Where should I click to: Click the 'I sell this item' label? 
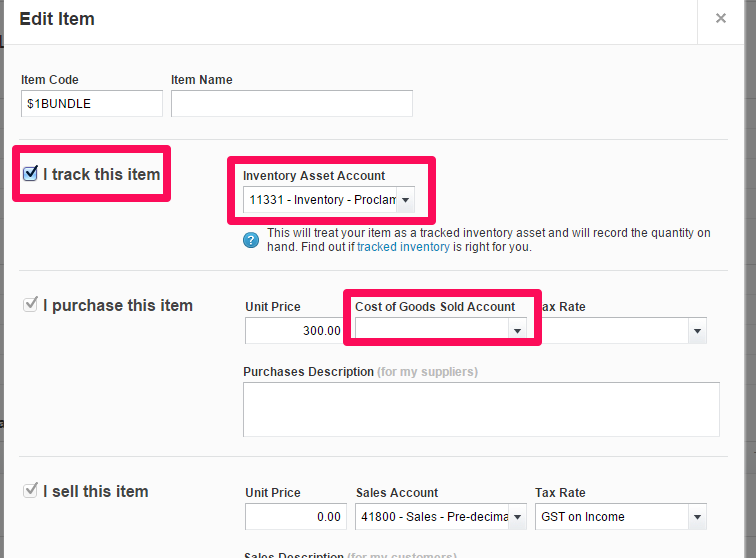point(95,491)
